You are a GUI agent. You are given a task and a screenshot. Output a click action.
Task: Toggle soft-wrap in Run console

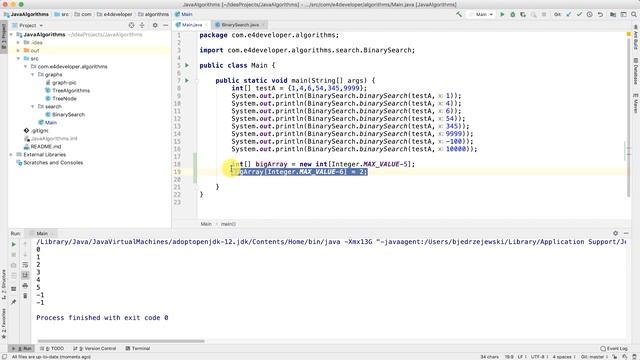point(25,265)
